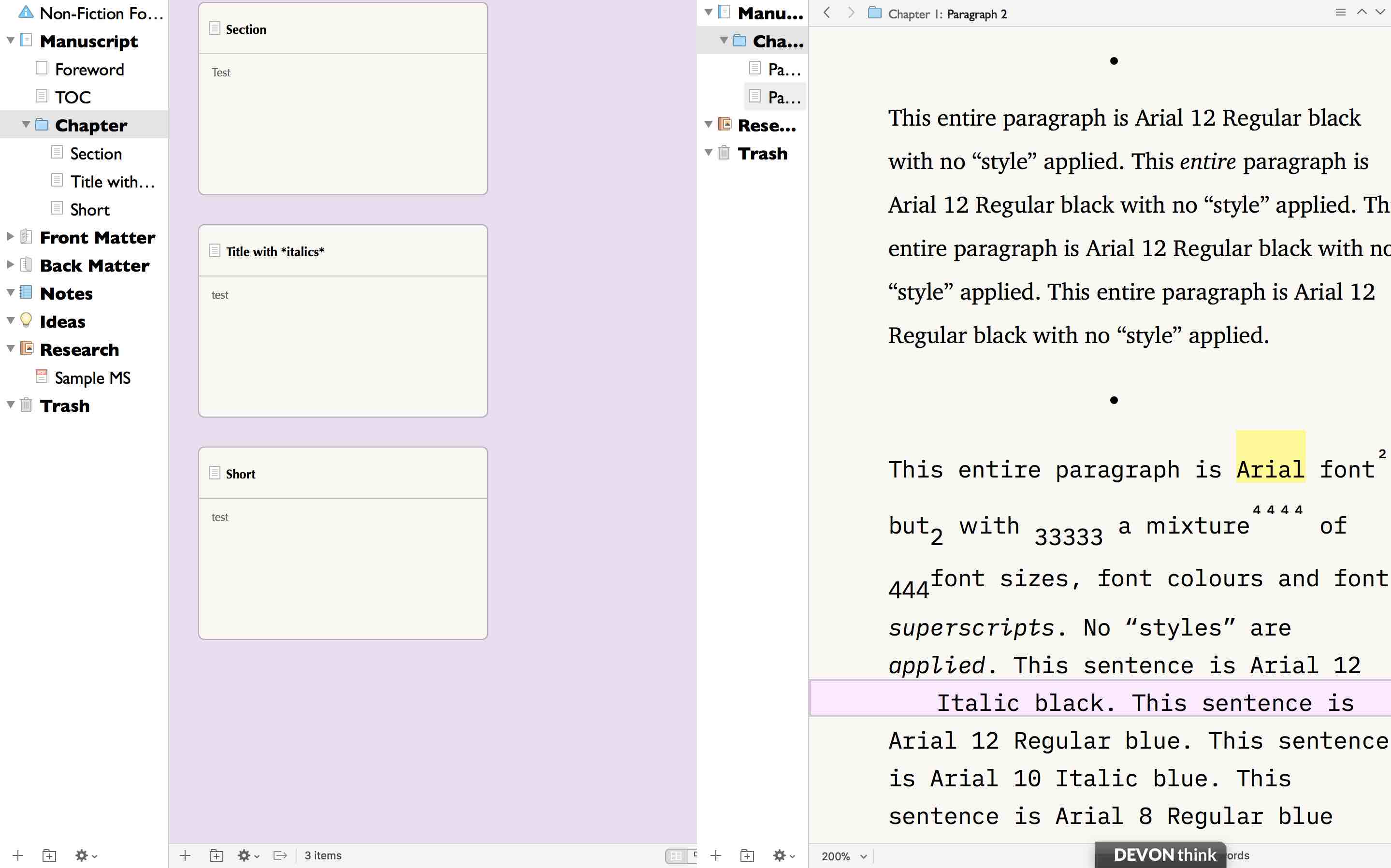The image size is (1391, 868).
Task: Go back with editor history left arrow
Action: point(826,13)
